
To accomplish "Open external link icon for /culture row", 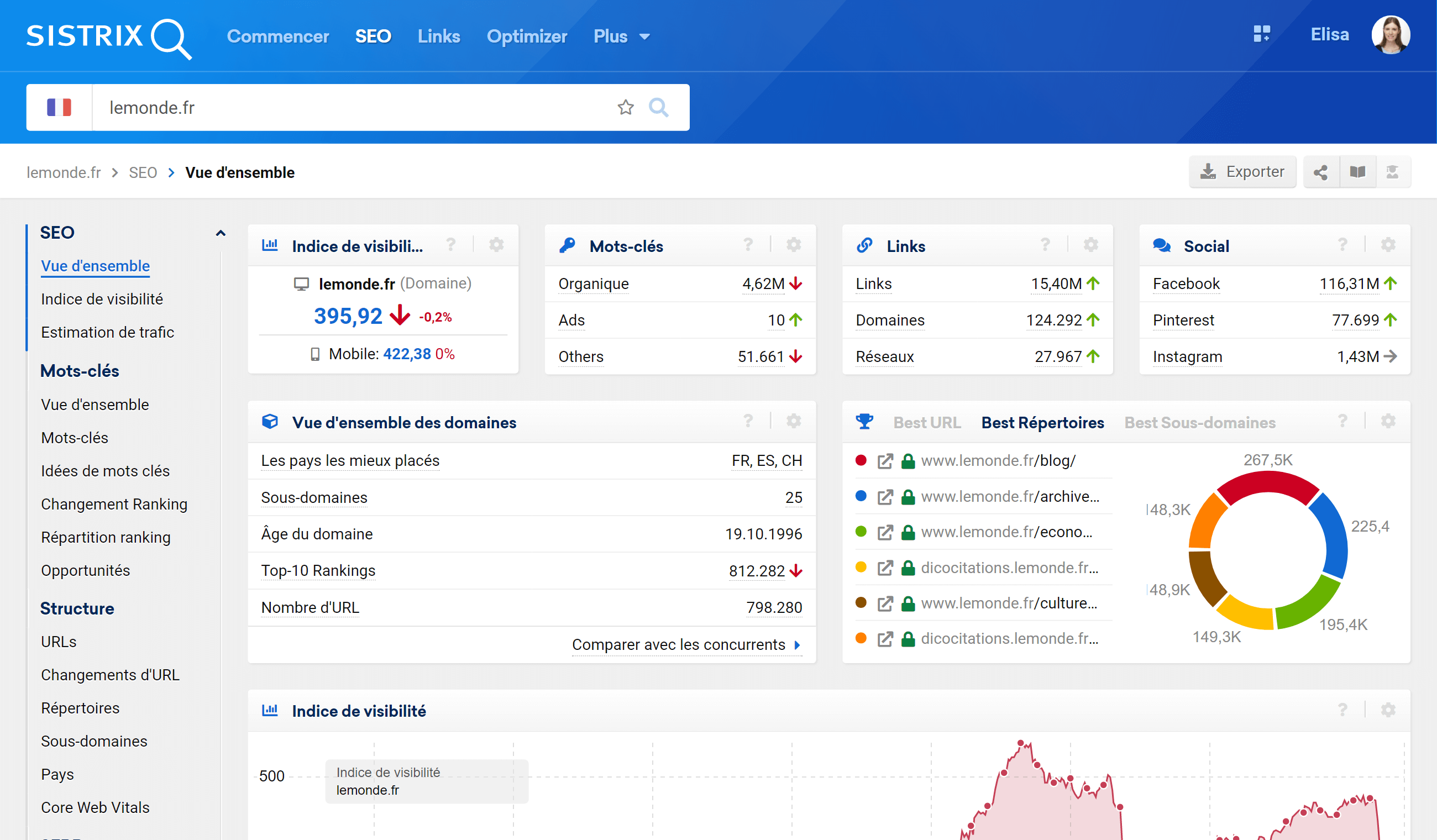I will (885, 603).
